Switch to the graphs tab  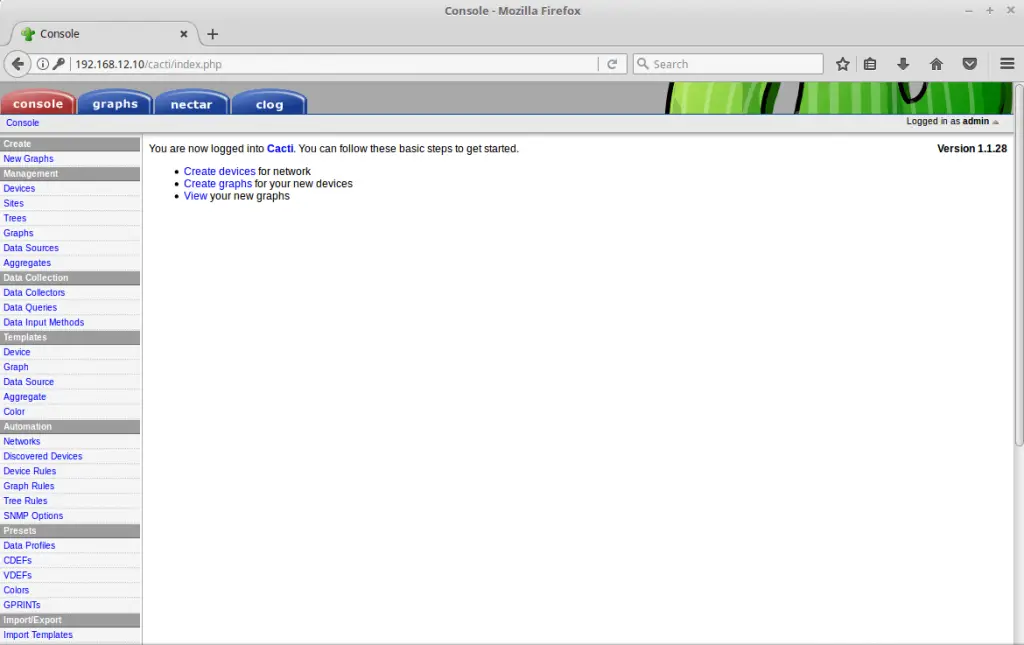tap(115, 104)
